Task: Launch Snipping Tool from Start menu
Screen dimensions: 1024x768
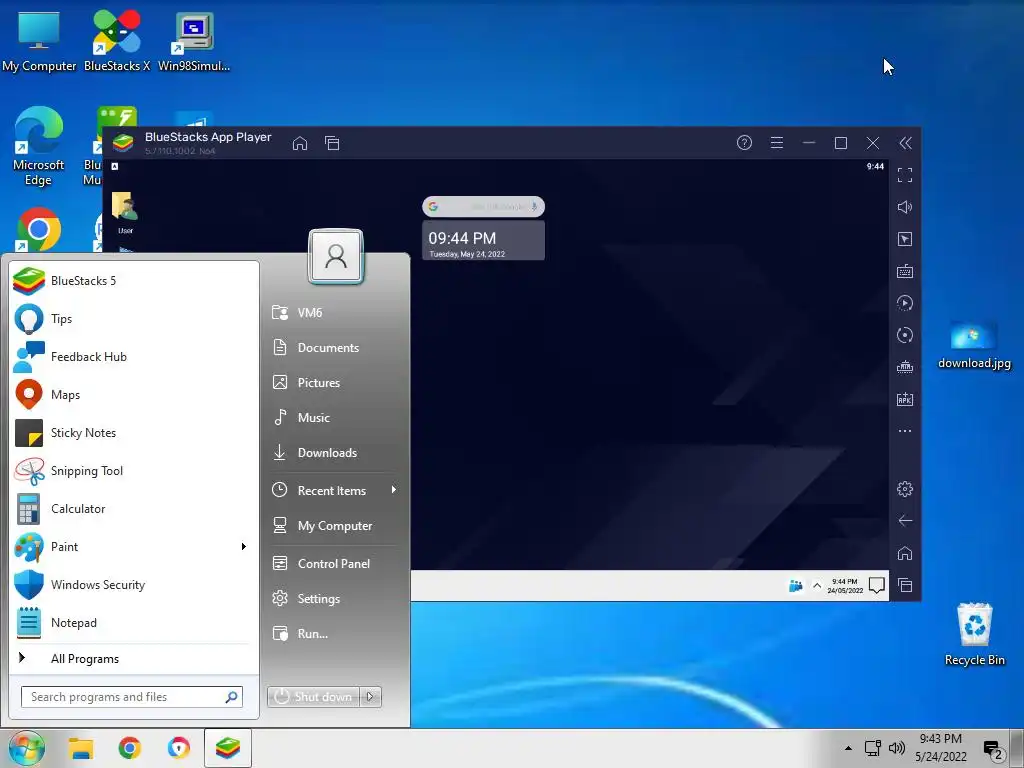Action: pos(134,471)
